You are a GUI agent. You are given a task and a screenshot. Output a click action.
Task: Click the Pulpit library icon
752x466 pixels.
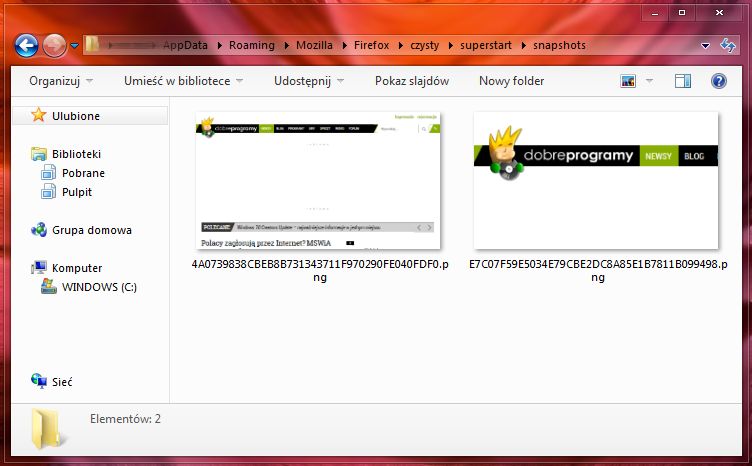point(48,192)
